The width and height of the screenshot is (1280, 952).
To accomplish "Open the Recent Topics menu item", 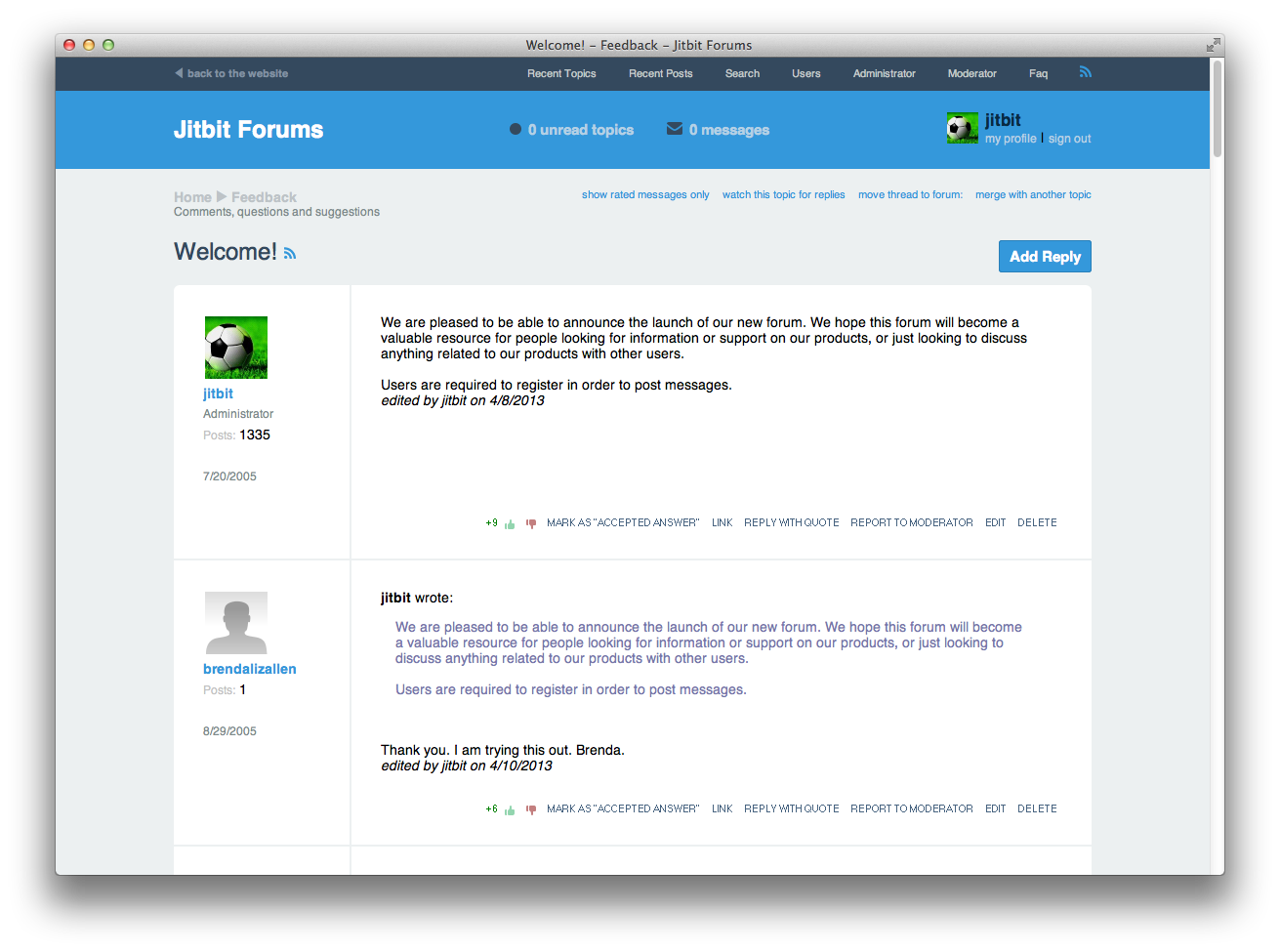I will point(561,73).
